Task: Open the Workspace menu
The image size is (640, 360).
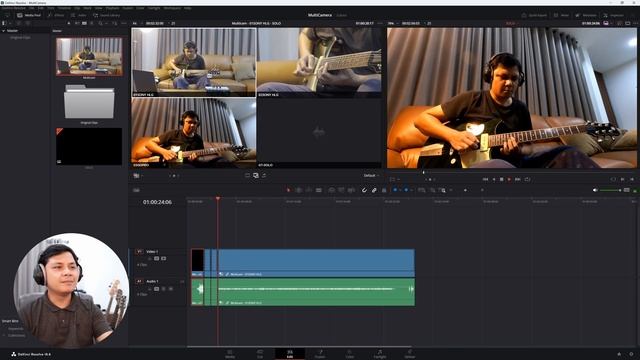Action: (x=172, y=8)
